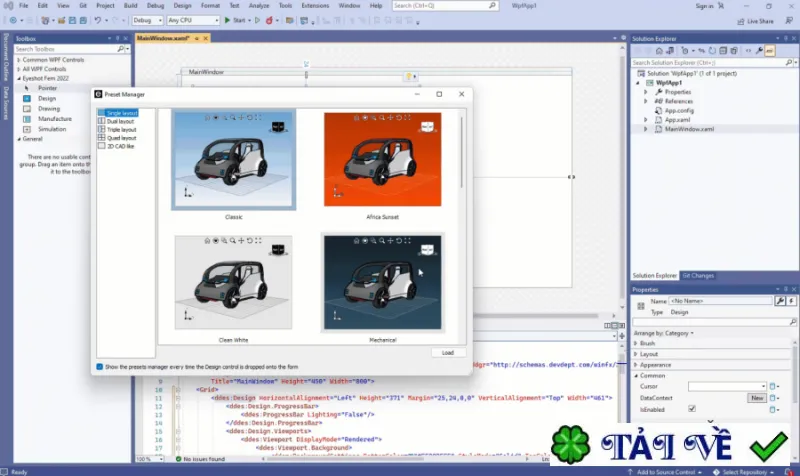Image resolution: width=800 pixels, height=476 pixels.
Task: Click the lightning events icon in Properties panel
Action: pos(791,301)
